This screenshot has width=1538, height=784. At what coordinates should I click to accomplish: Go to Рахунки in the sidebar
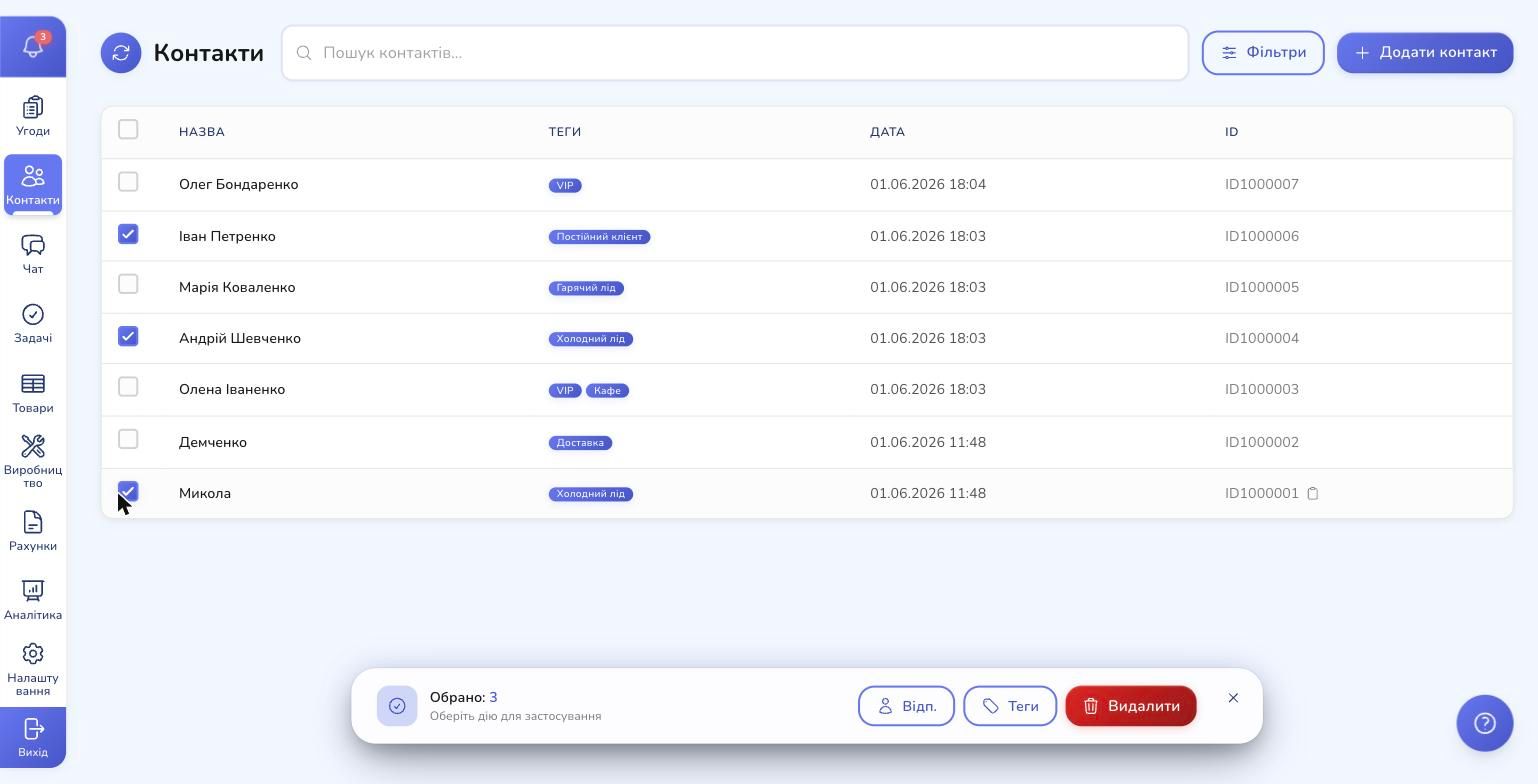[33, 531]
